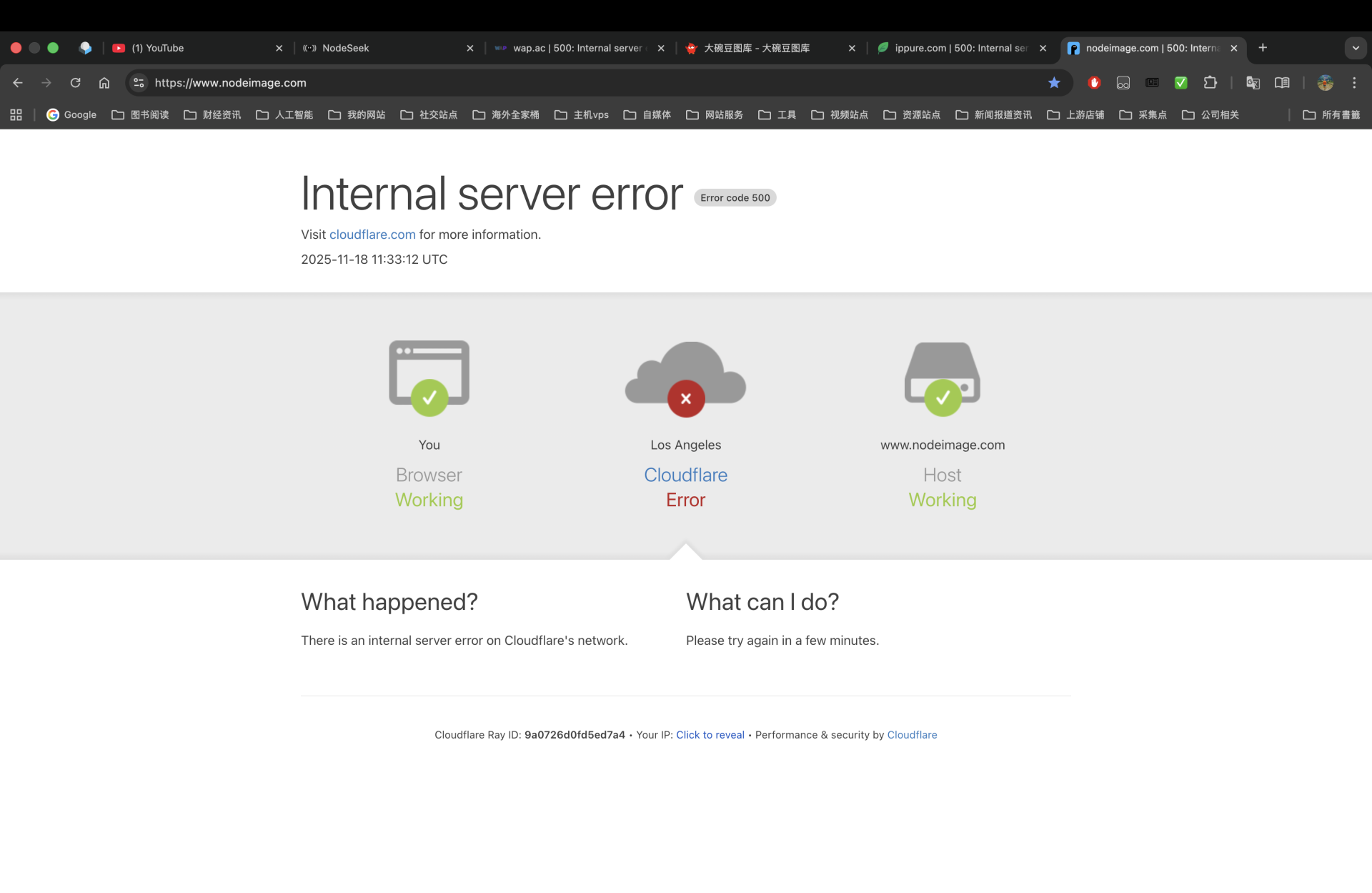The image size is (1372, 893).
Task: Click the 2025-11-18 11:33:12 UTC timestamp
Action: 374,260
